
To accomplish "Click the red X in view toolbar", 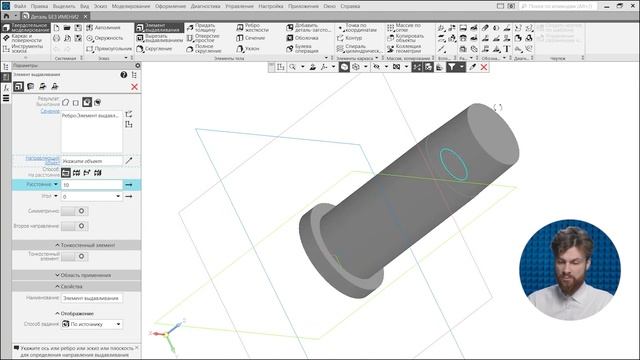I will click(x=484, y=67).
